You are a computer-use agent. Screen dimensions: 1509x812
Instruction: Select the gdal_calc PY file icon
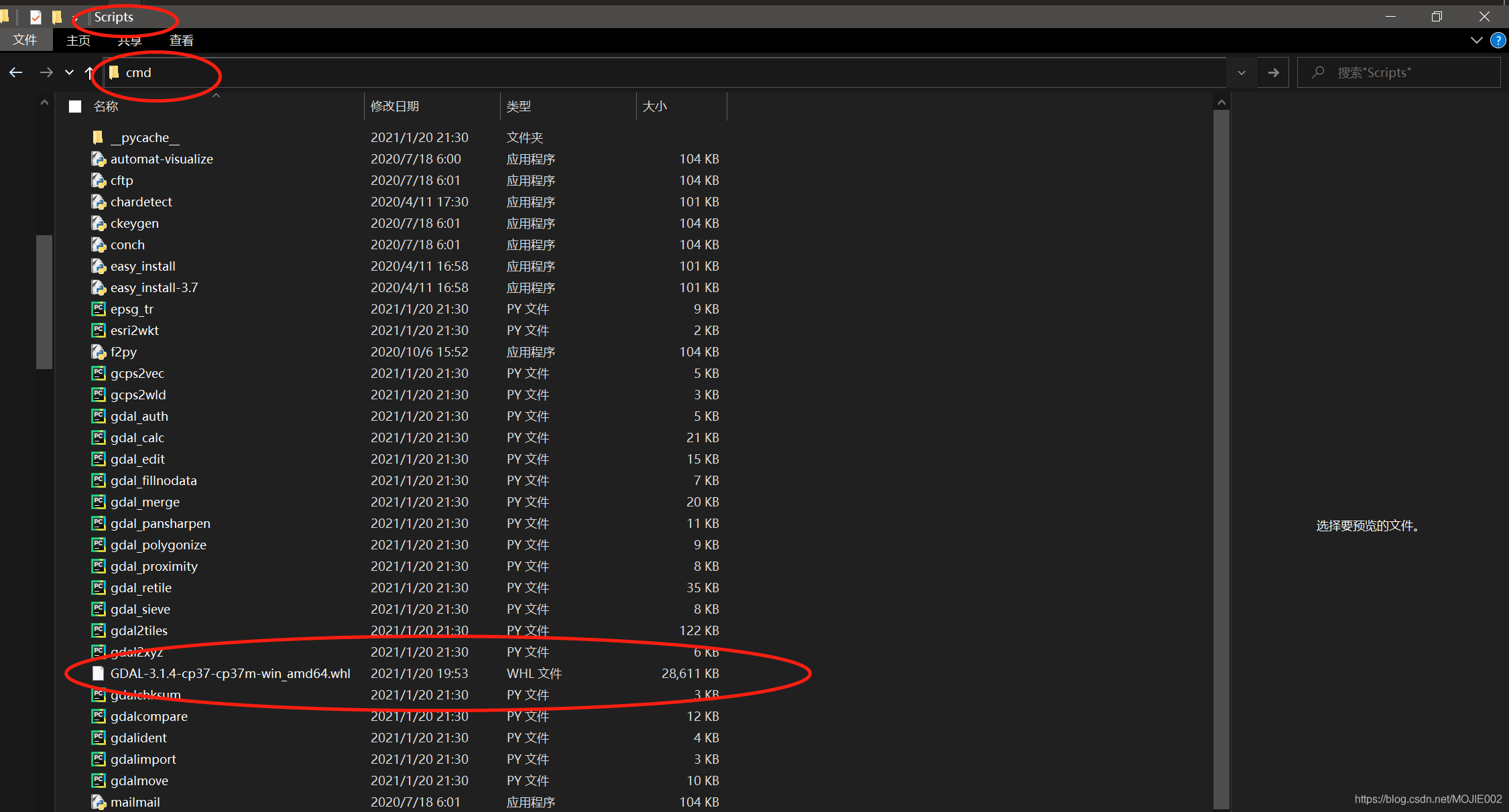click(99, 437)
